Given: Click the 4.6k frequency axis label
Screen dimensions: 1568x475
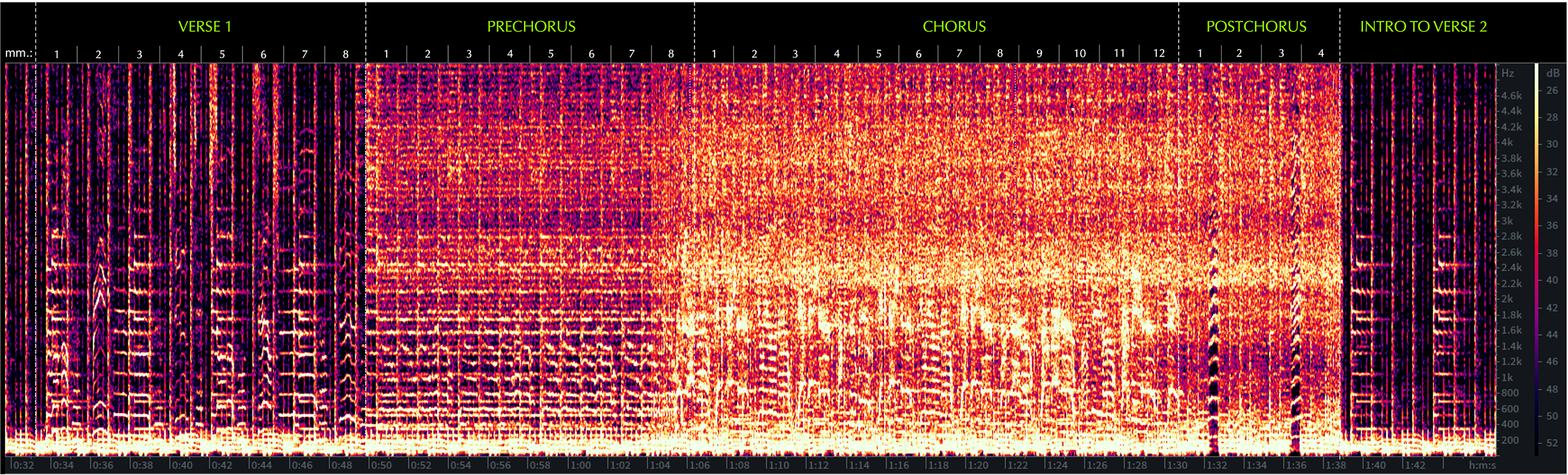Looking at the screenshot, I should click(x=1511, y=95).
